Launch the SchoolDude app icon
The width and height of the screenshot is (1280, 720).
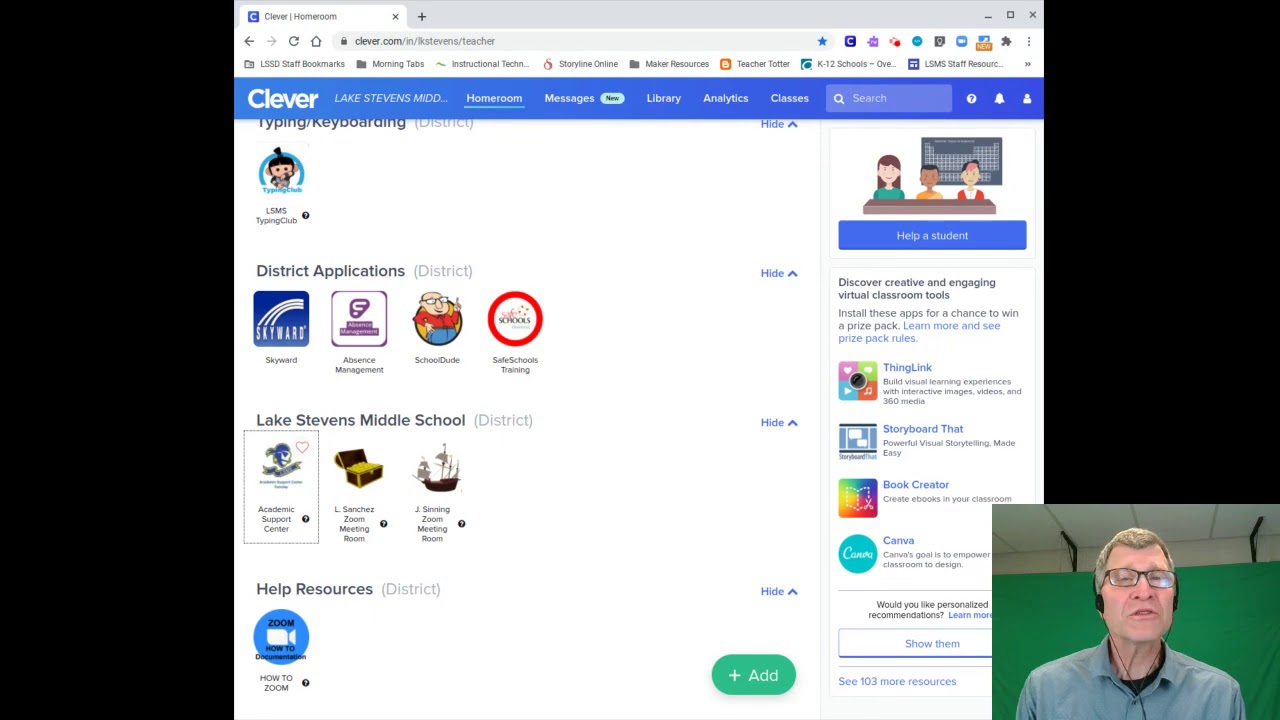click(437, 319)
